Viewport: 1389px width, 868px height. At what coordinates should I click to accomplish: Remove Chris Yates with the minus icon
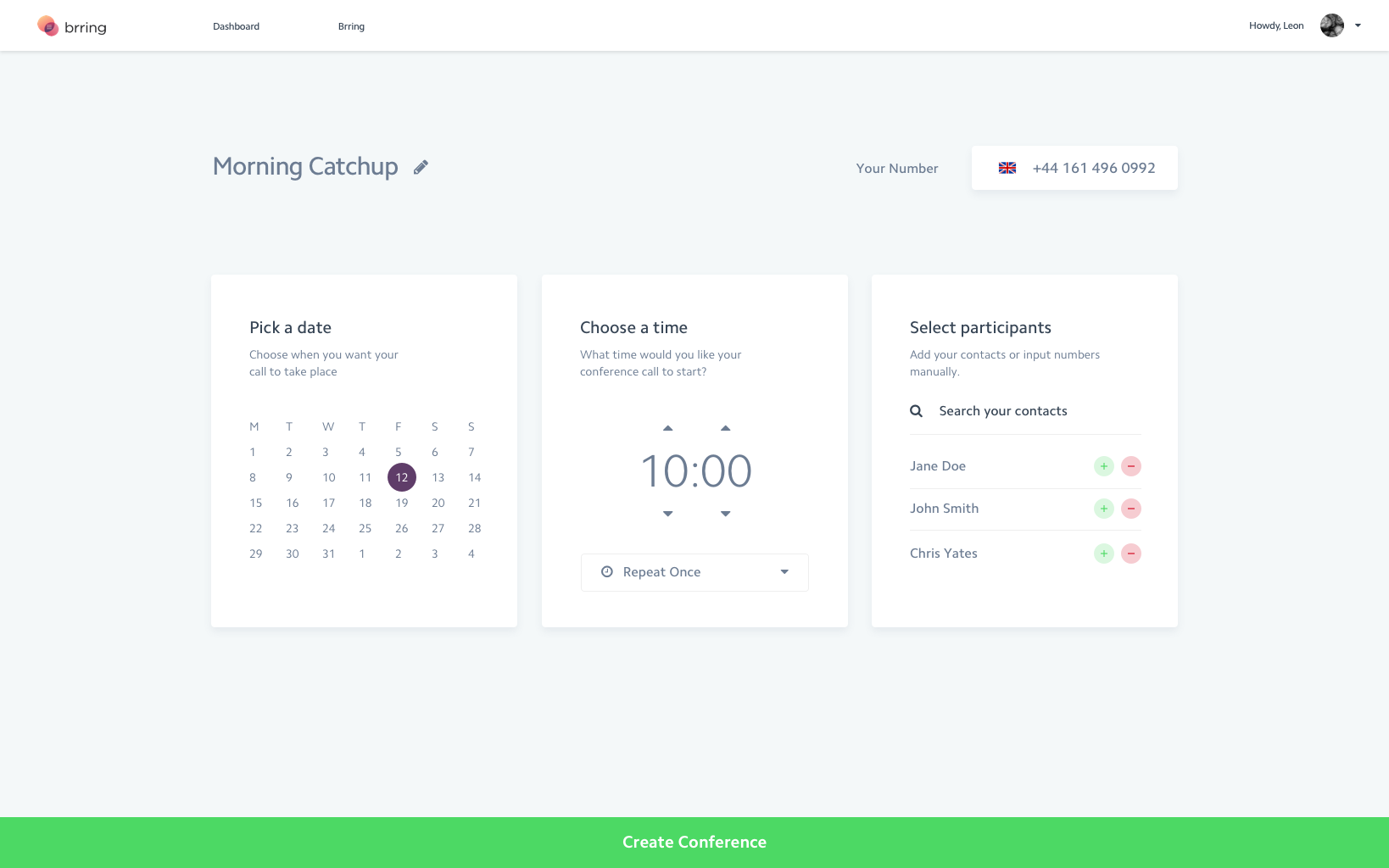(1131, 554)
